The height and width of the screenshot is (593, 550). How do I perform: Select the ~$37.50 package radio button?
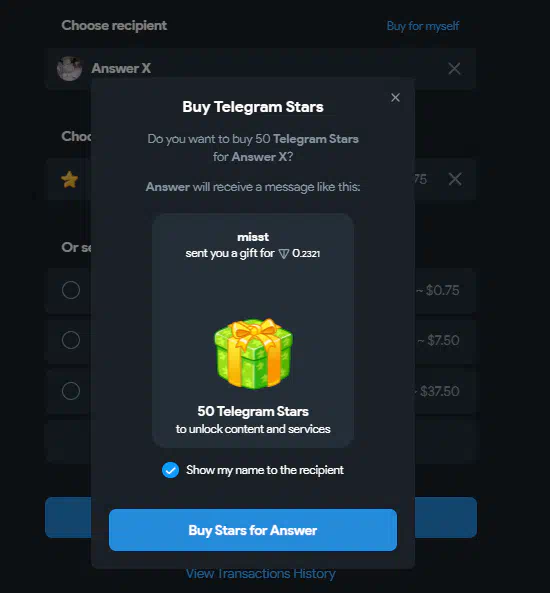point(71,391)
